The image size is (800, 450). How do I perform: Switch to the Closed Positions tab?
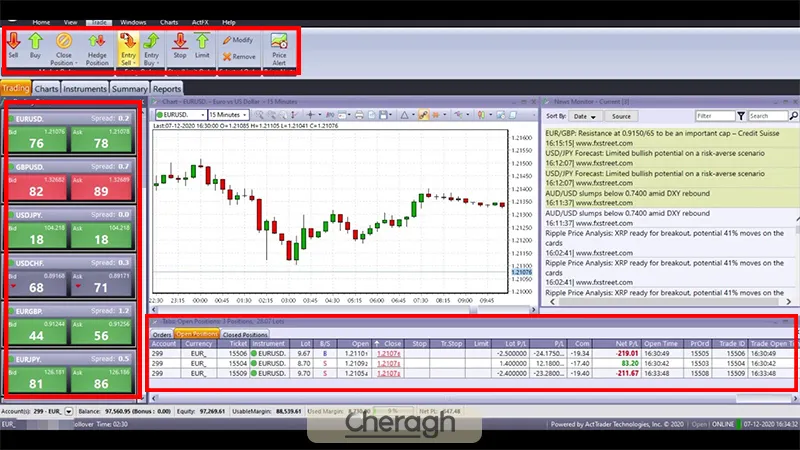point(245,334)
